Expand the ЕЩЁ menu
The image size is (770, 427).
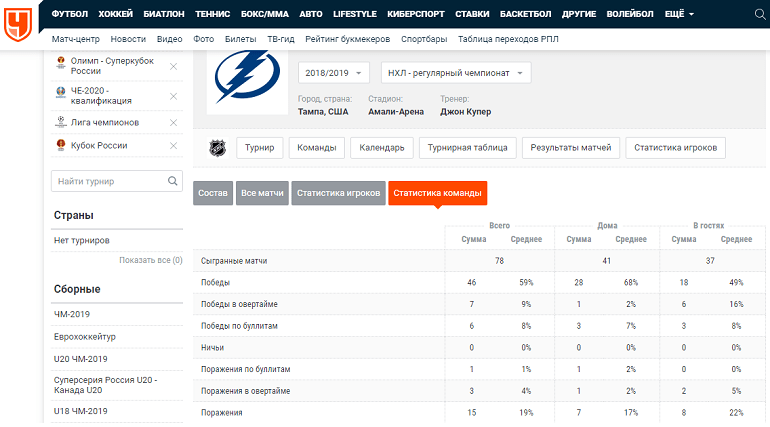pyautogui.click(x=679, y=14)
